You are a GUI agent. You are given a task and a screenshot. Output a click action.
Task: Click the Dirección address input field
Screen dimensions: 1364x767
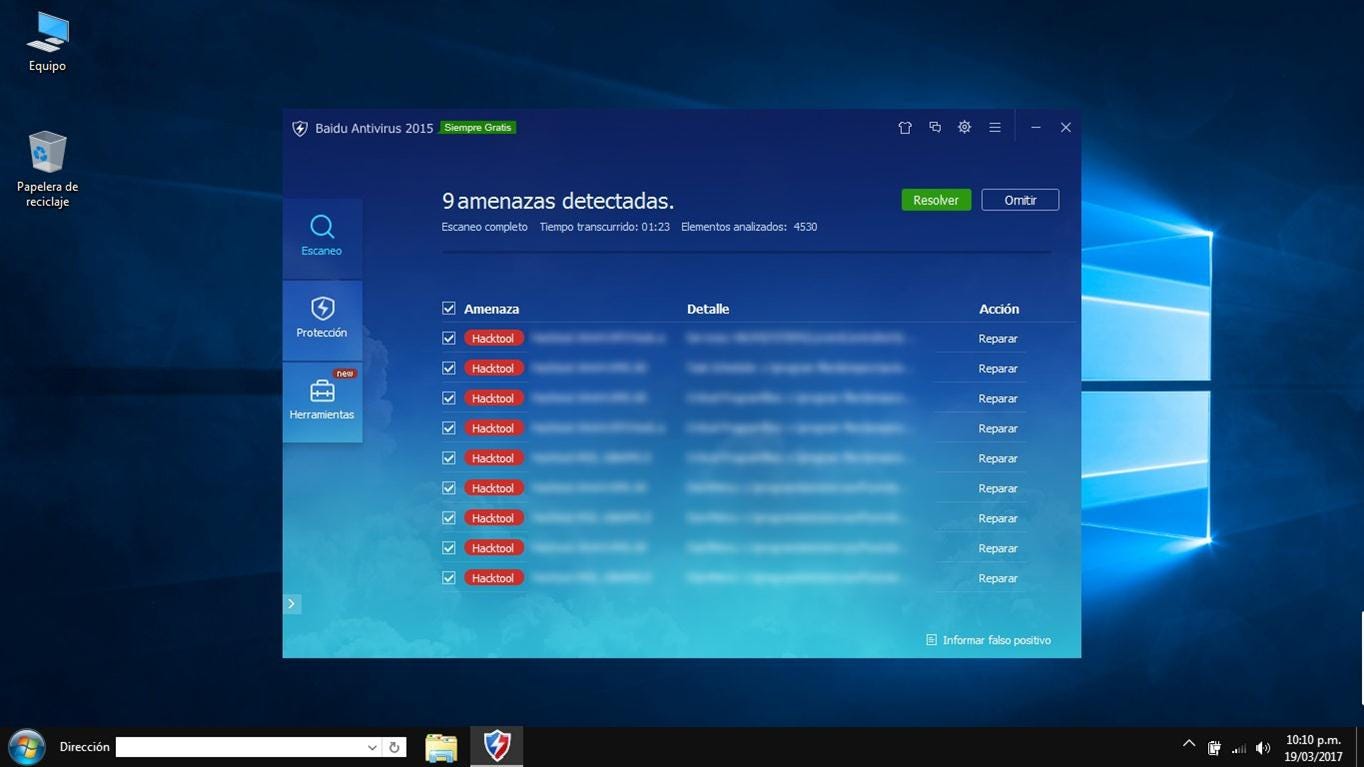click(x=239, y=747)
